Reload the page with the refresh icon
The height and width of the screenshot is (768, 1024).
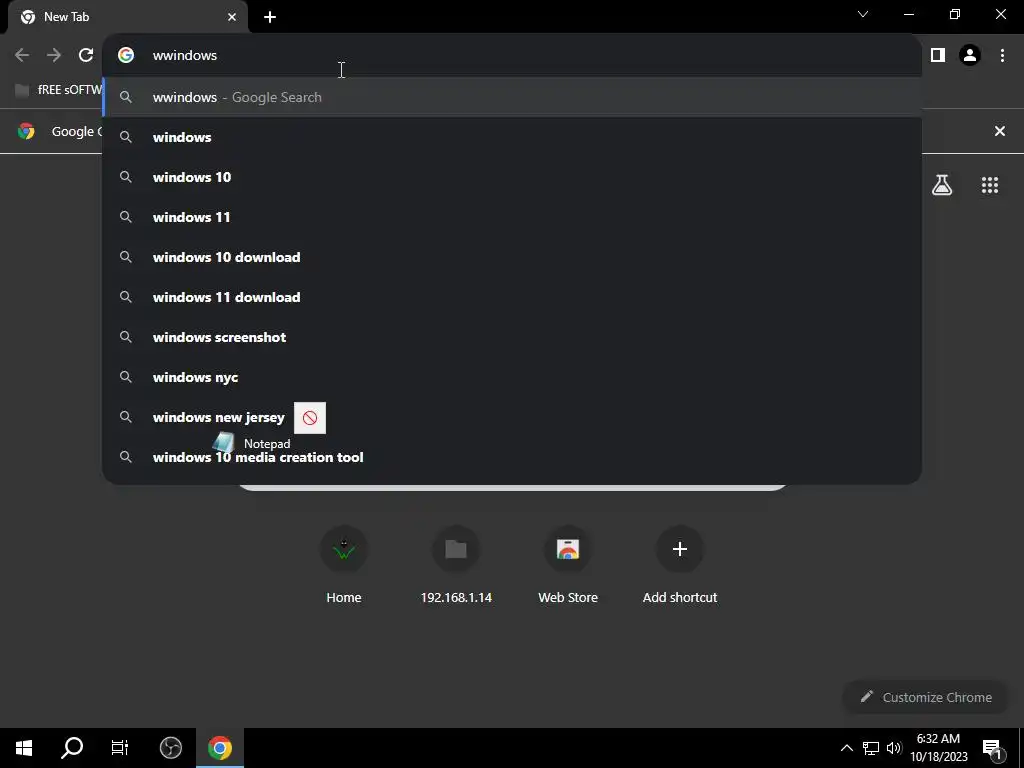86,55
